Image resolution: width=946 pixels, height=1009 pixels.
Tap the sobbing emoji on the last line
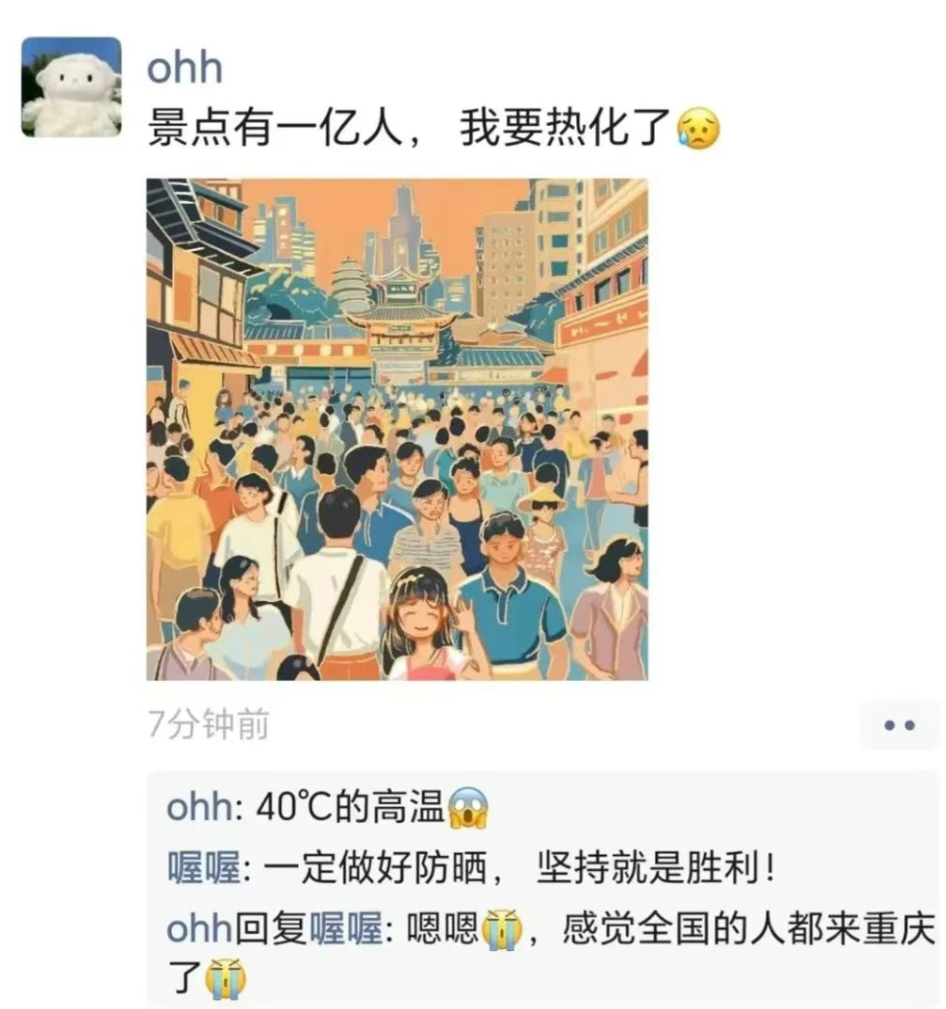click(x=225, y=978)
